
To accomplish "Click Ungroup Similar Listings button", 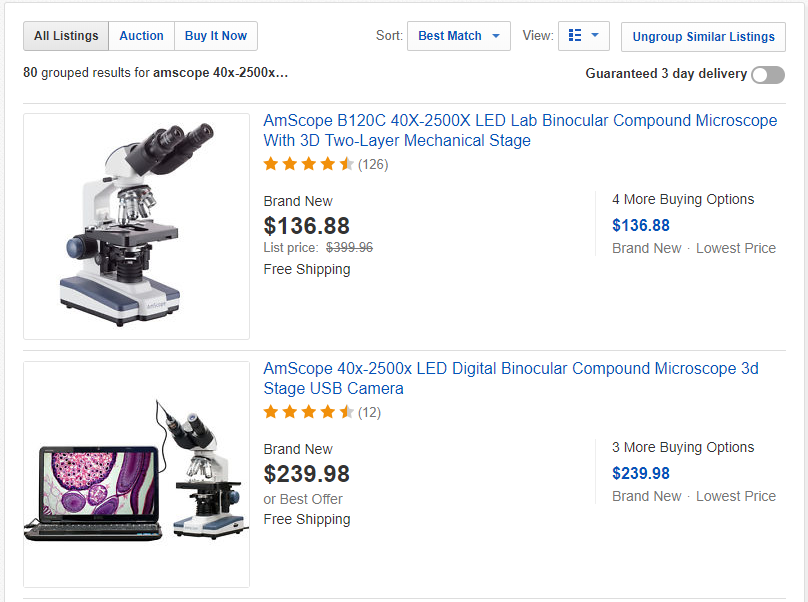I will tap(703, 37).
